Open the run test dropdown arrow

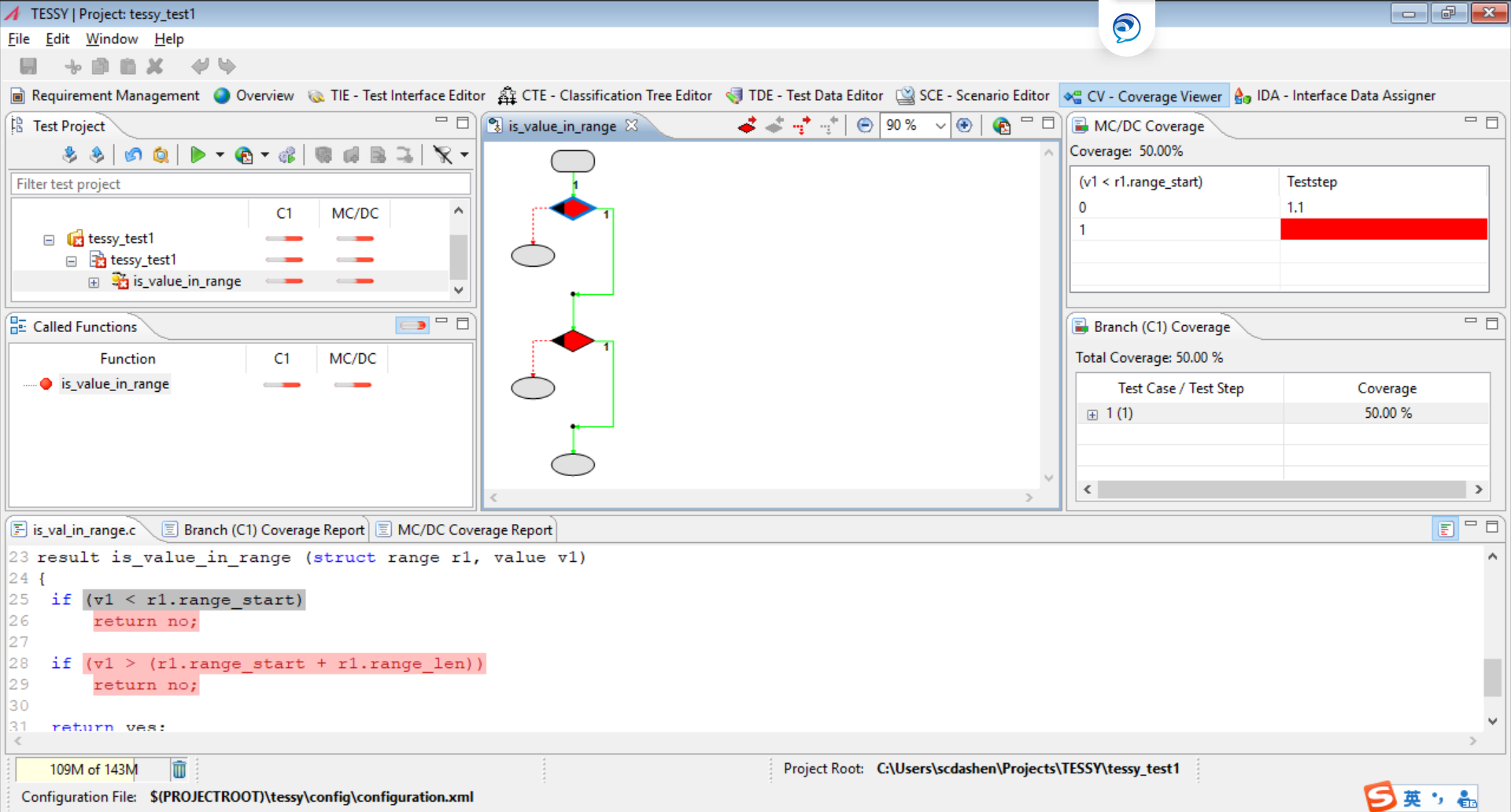pyautogui.click(x=220, y=155)
